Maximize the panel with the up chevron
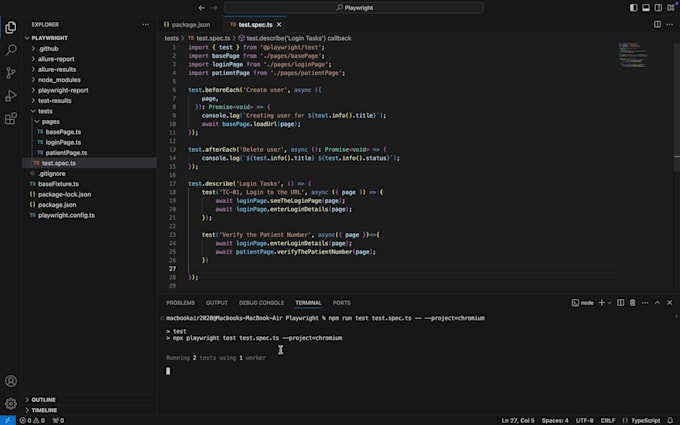The width and height of the screenshot is (680, 425). tap(657, 303)
